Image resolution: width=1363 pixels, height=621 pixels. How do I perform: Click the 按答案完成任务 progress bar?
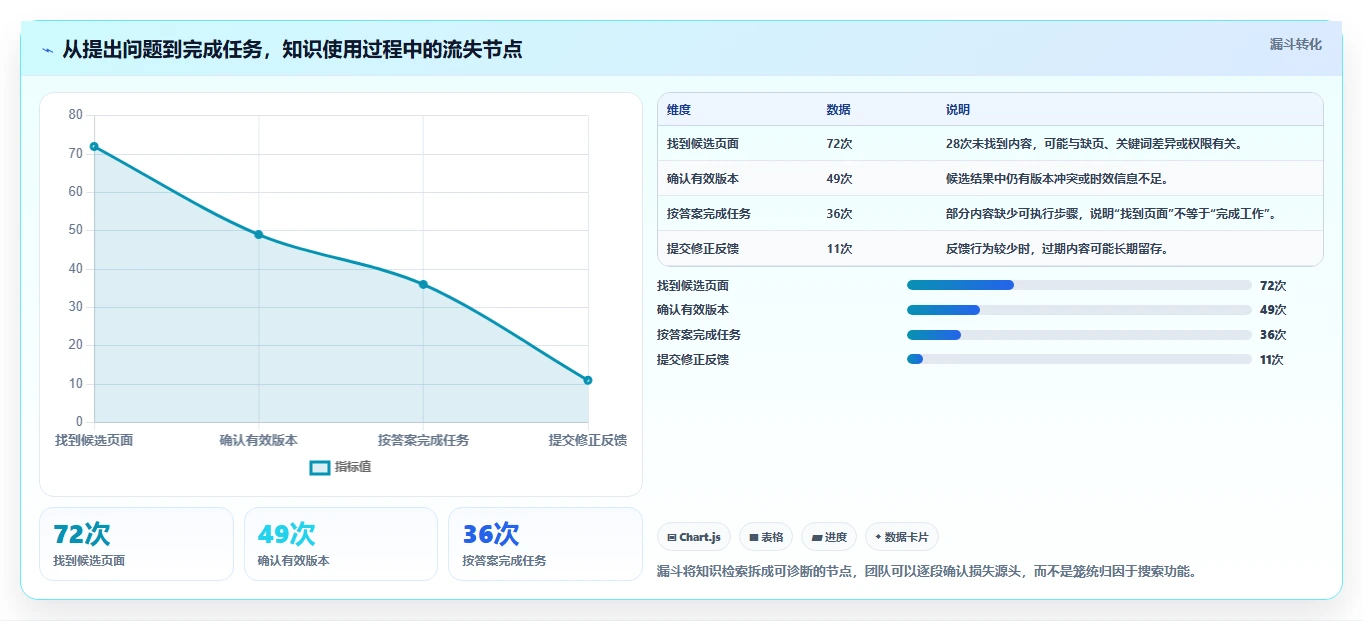coord(1079,335)
